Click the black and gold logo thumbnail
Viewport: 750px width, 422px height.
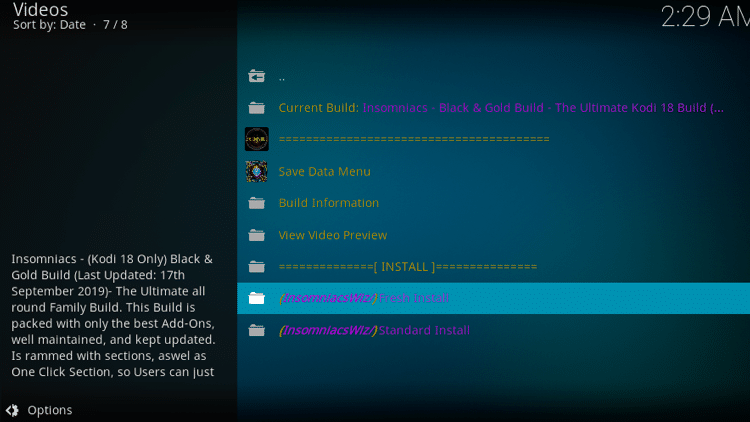(x=257, y=139)
